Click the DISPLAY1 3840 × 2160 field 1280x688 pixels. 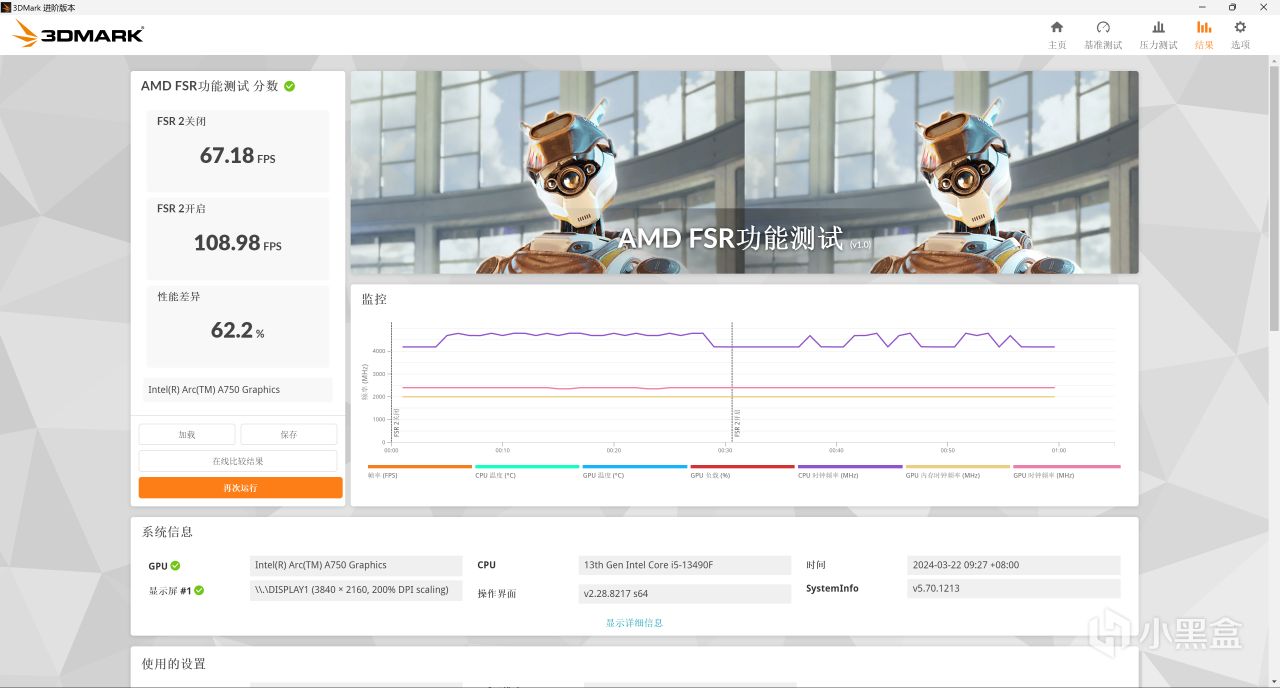coord(356,590)
